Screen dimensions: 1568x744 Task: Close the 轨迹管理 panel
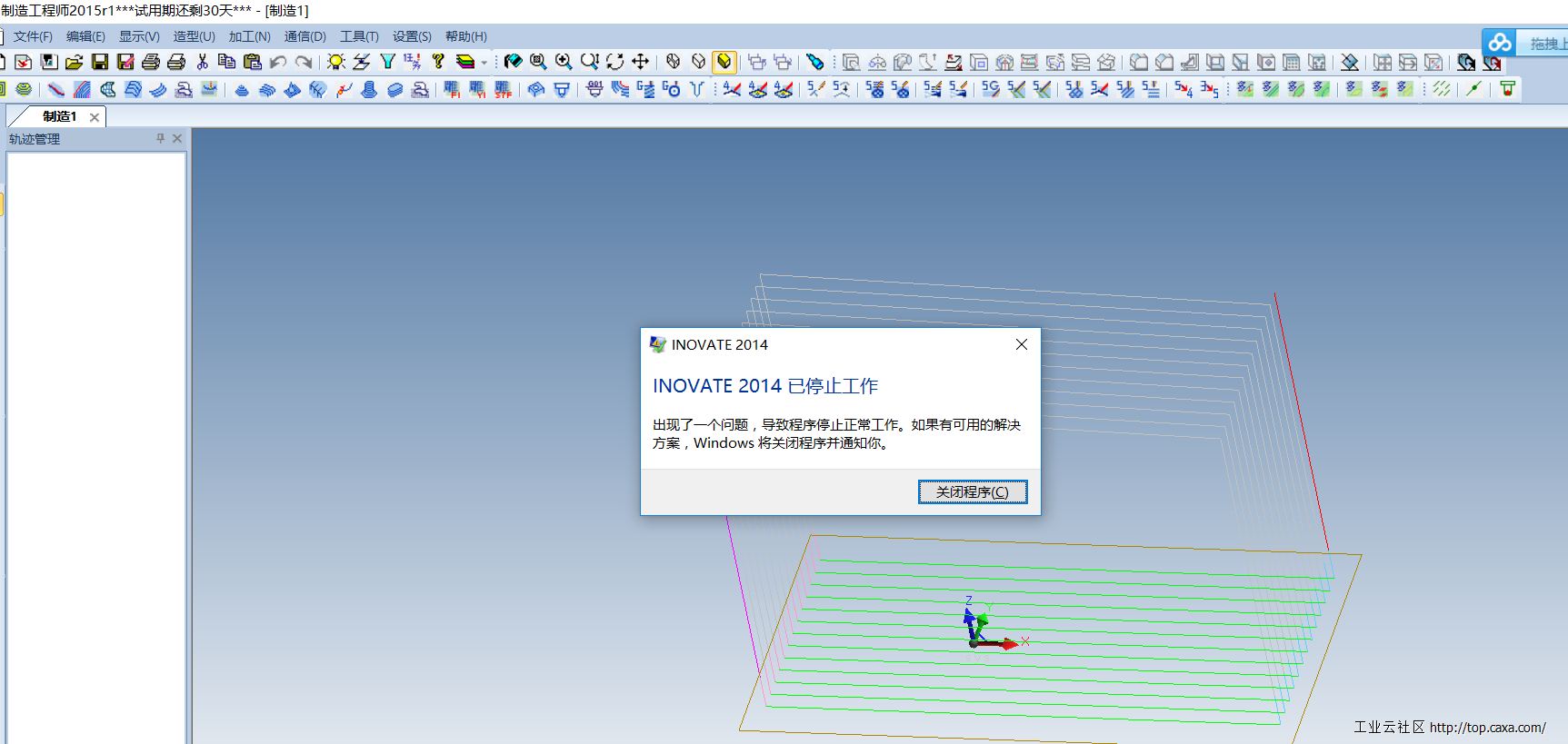tap(177, 138)
